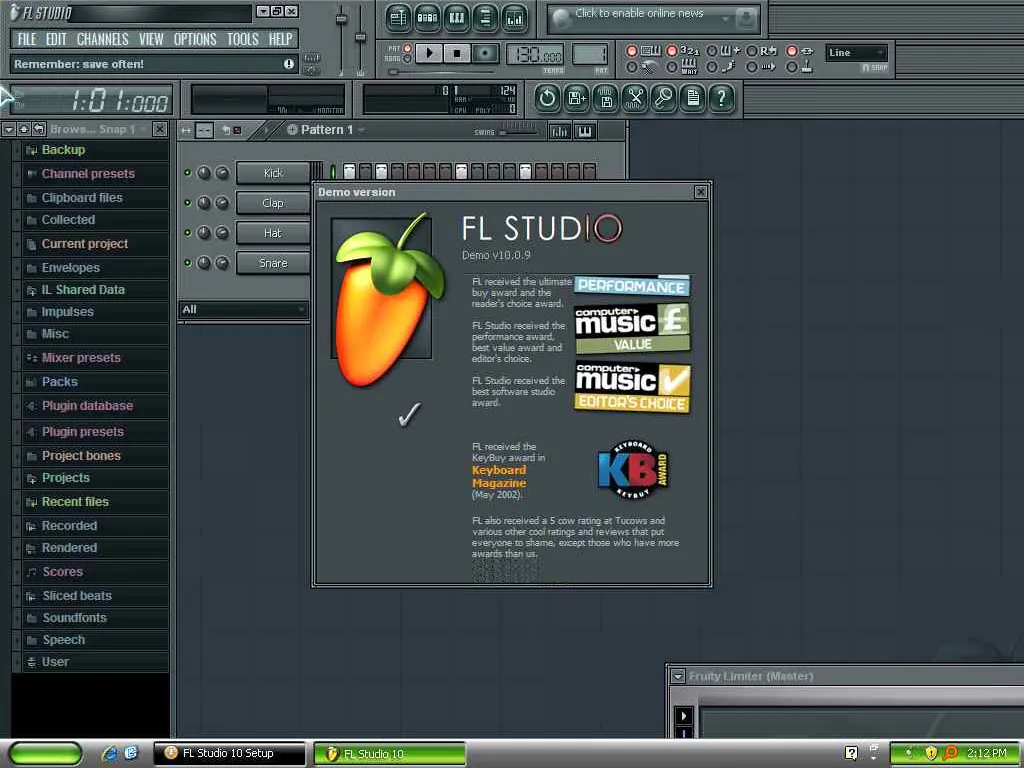Open the EDIT menu
1024x768 pixels.
point(56,39)
